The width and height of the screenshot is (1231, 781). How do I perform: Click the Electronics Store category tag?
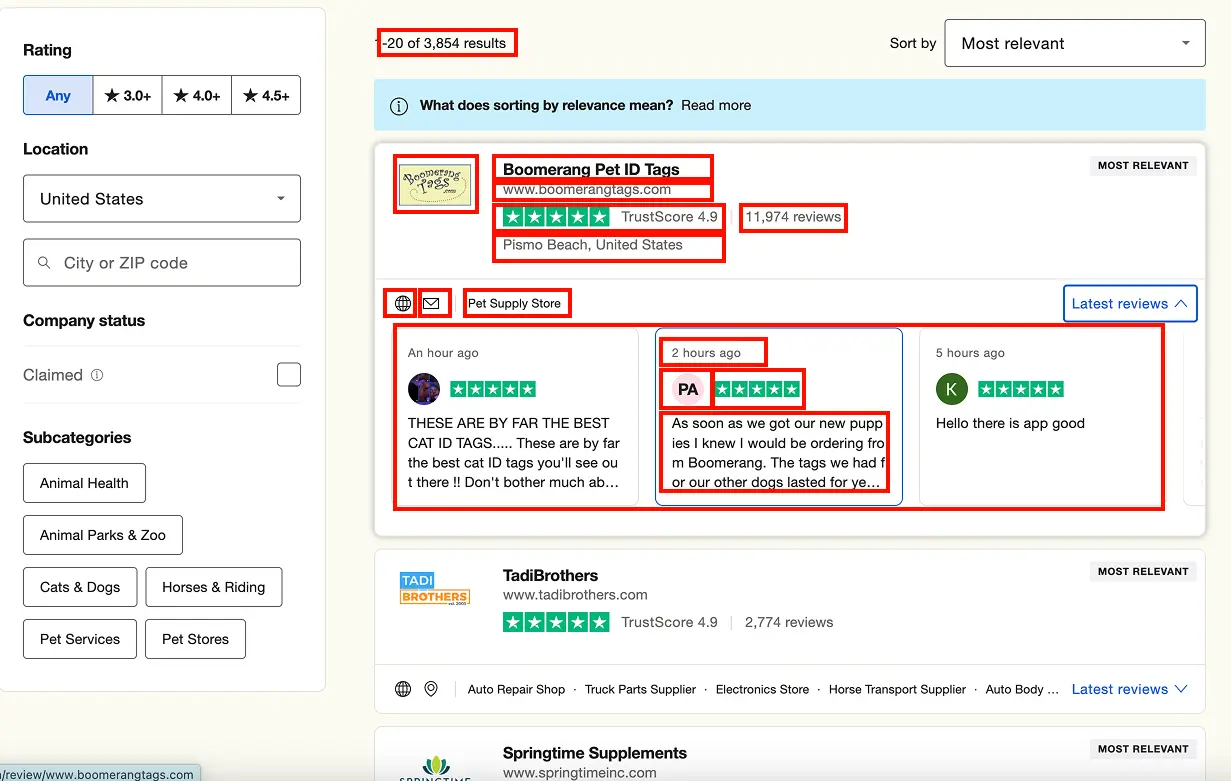(763, 689)
